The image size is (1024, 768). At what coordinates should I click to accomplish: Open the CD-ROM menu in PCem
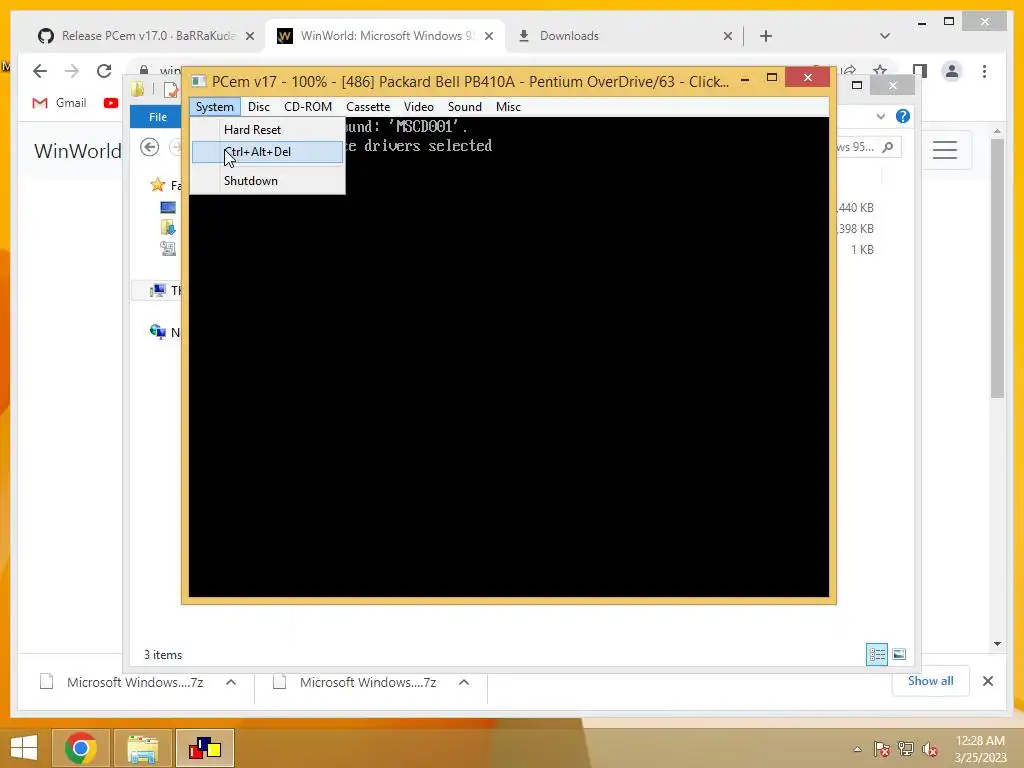click(x=308, y=106)
